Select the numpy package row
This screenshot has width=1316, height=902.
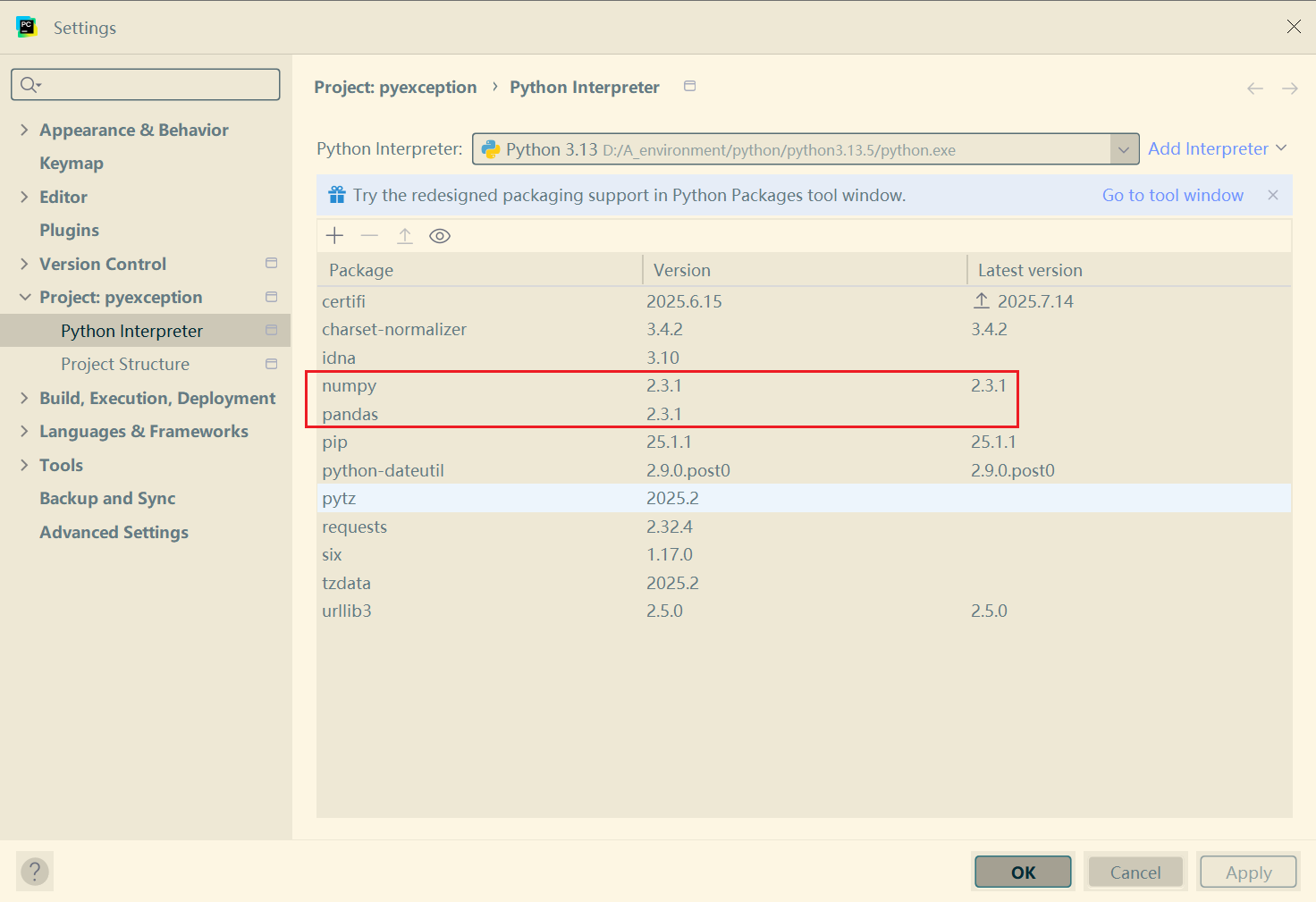pos(804,385)
